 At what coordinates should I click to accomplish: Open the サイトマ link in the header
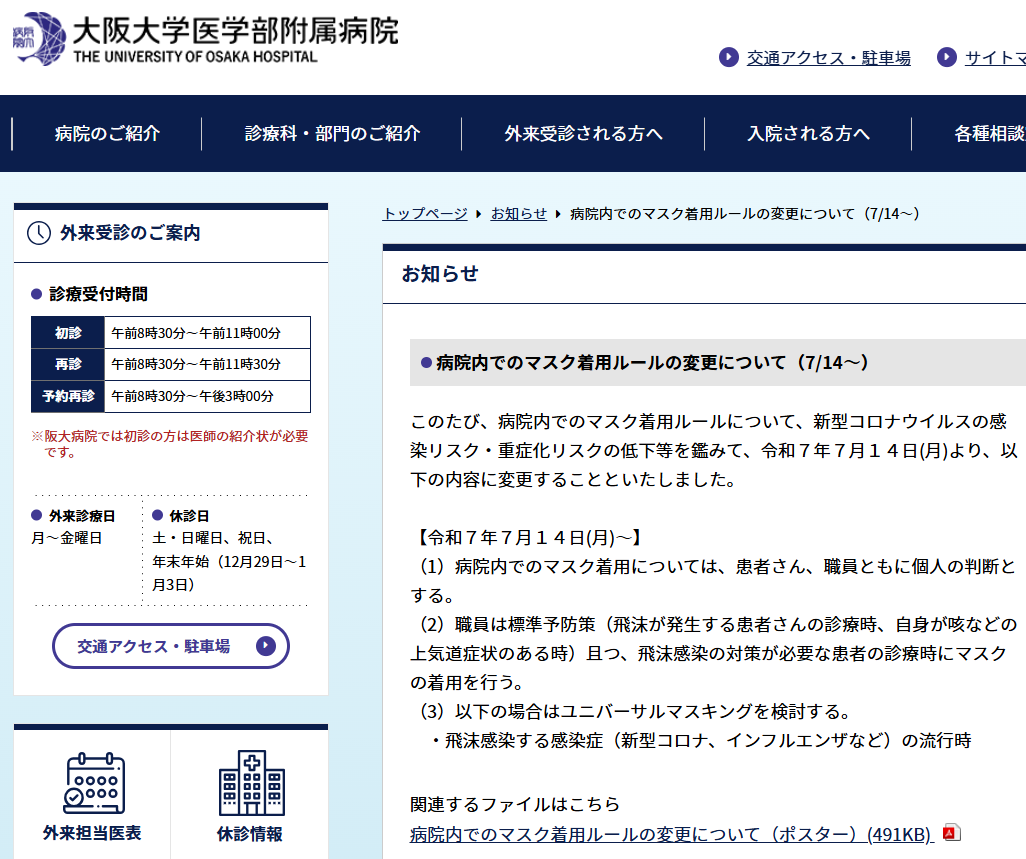coord(995,58)
